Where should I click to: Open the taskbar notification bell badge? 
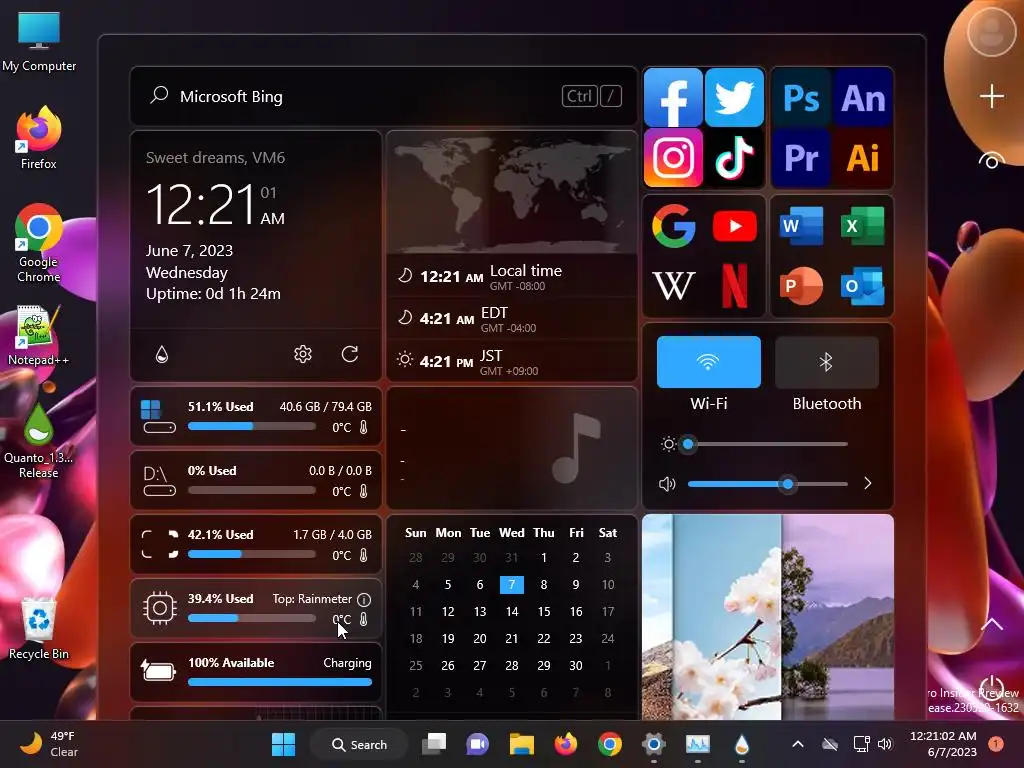(996, 744)
